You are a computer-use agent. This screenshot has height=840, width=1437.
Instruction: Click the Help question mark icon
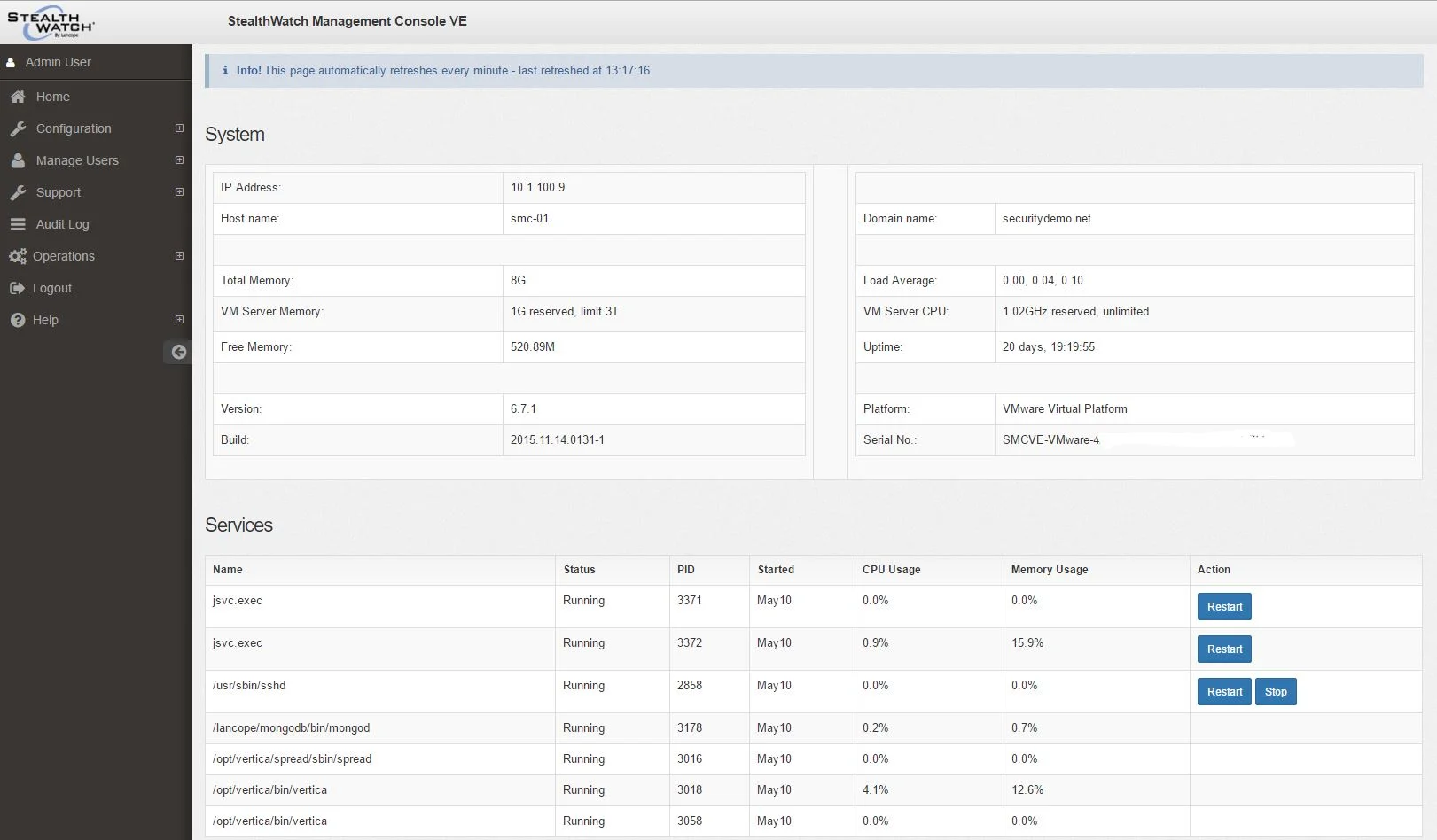tap(18, 320)
